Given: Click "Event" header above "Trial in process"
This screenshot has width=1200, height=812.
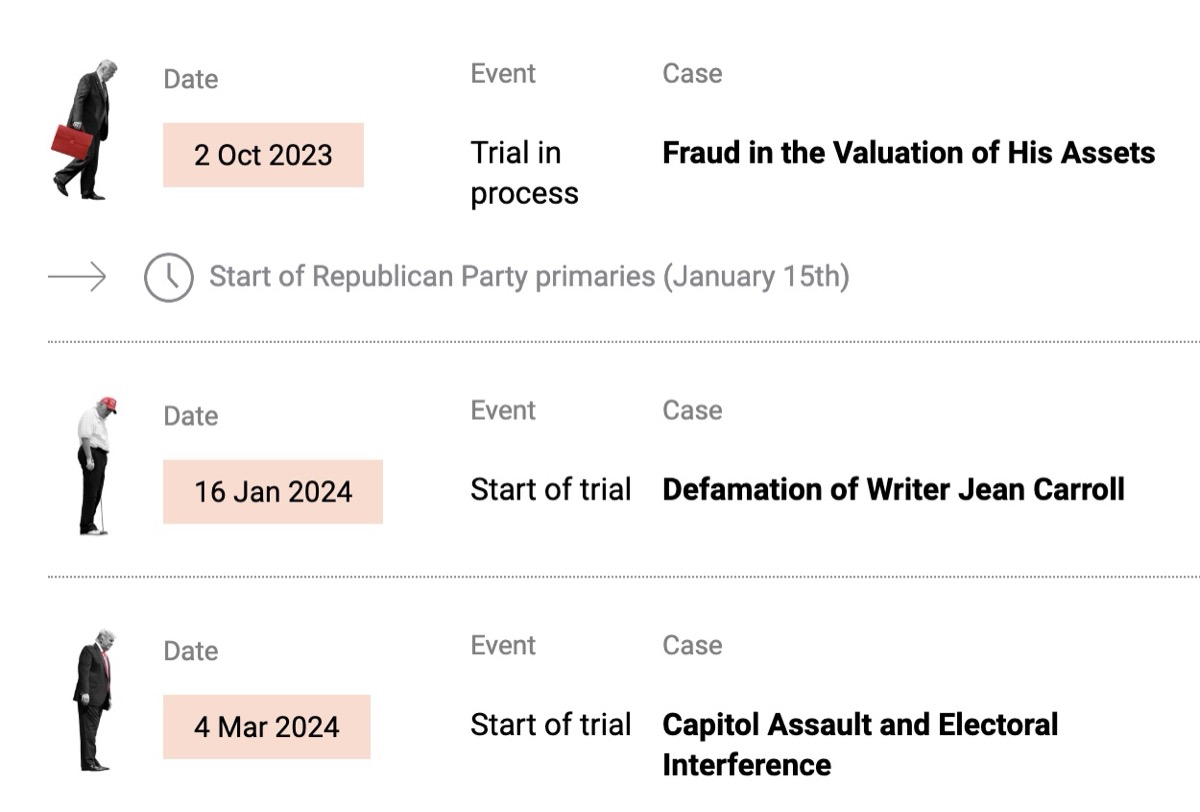Looking at the screenshot, I should [x=503, y=74].
